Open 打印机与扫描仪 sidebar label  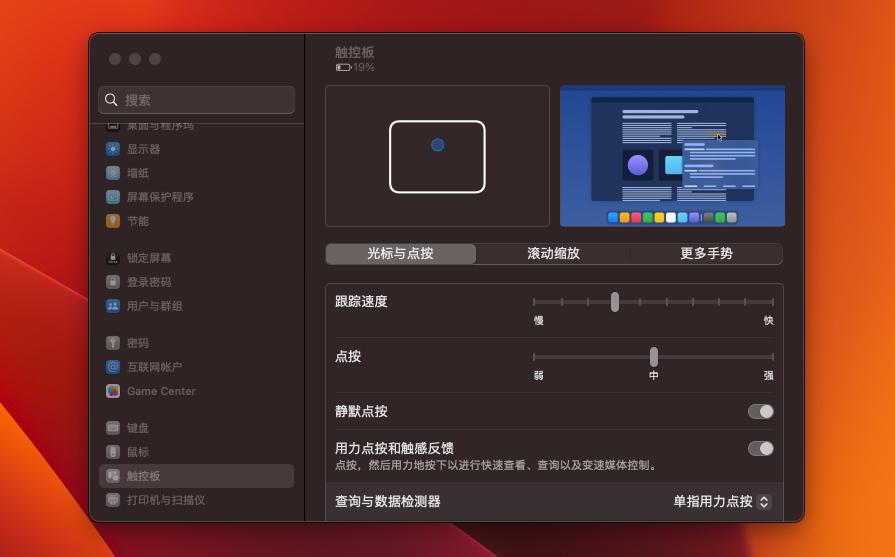click(166, 500)
